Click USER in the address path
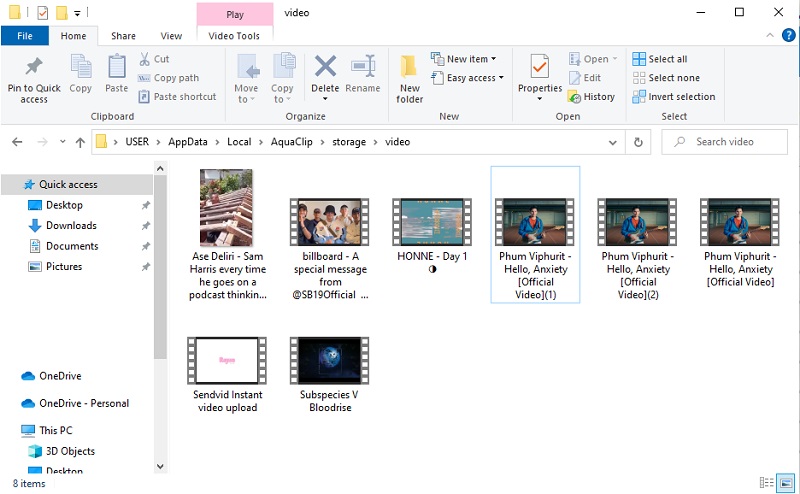This screenshot has height=494, width=800. [x=137, y=142]
